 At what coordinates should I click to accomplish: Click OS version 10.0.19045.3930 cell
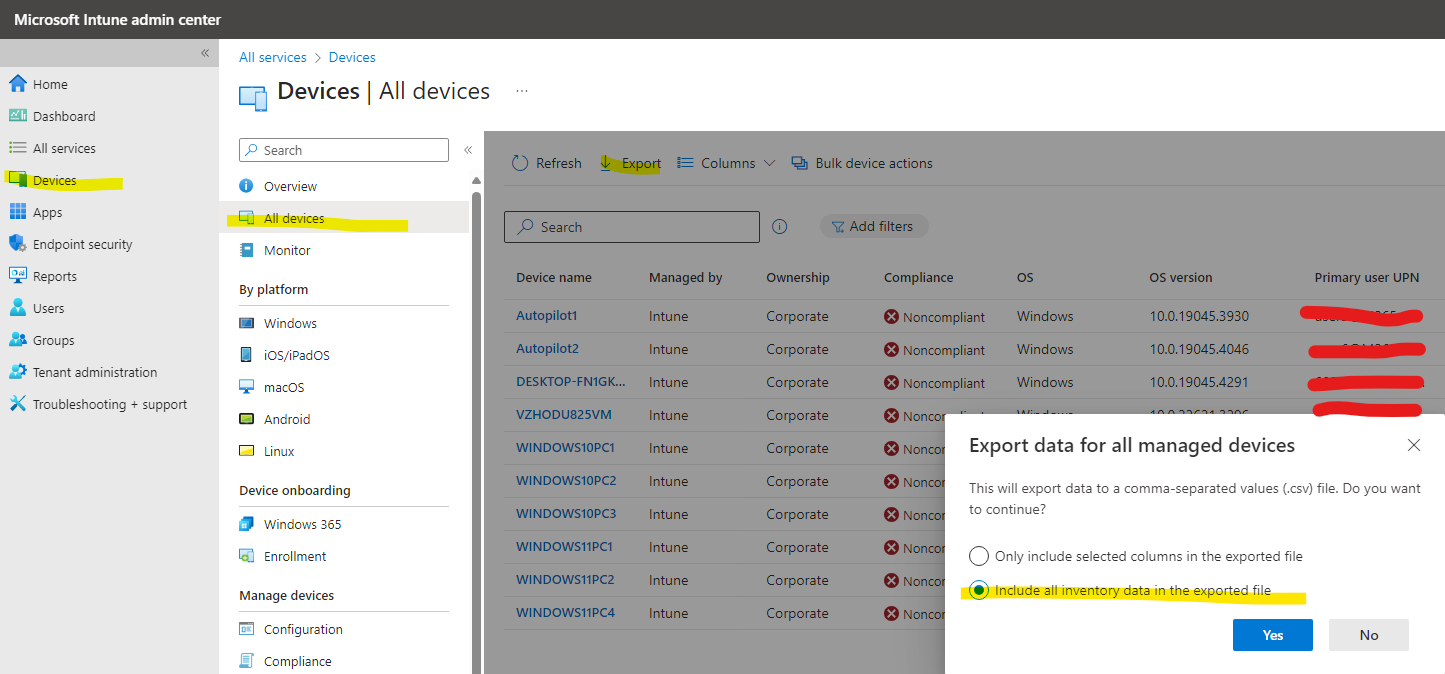(x=1199, y=316)
